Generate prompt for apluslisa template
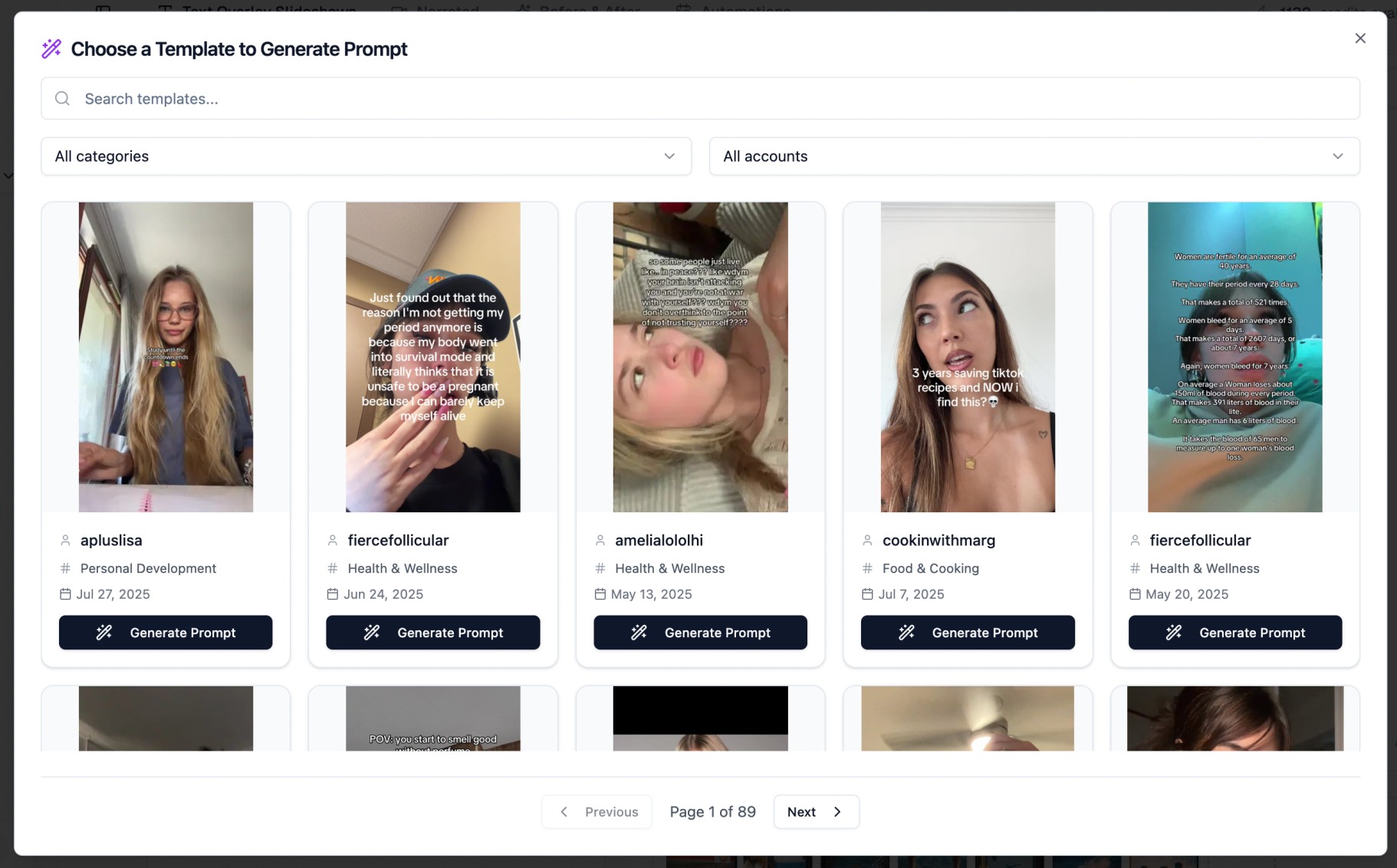 click(x=166, y=633)
